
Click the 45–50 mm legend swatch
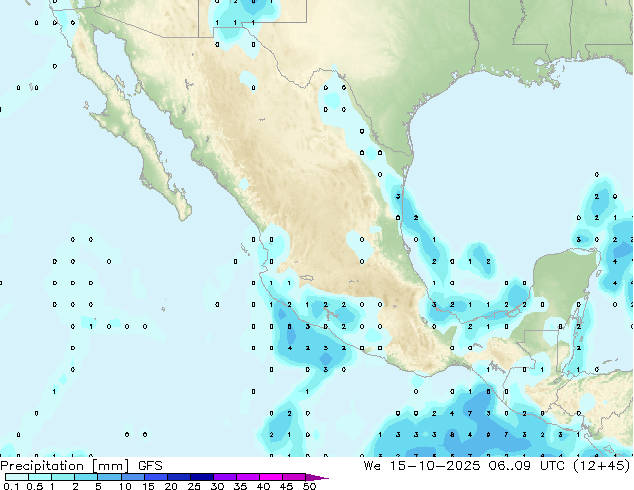294,477
